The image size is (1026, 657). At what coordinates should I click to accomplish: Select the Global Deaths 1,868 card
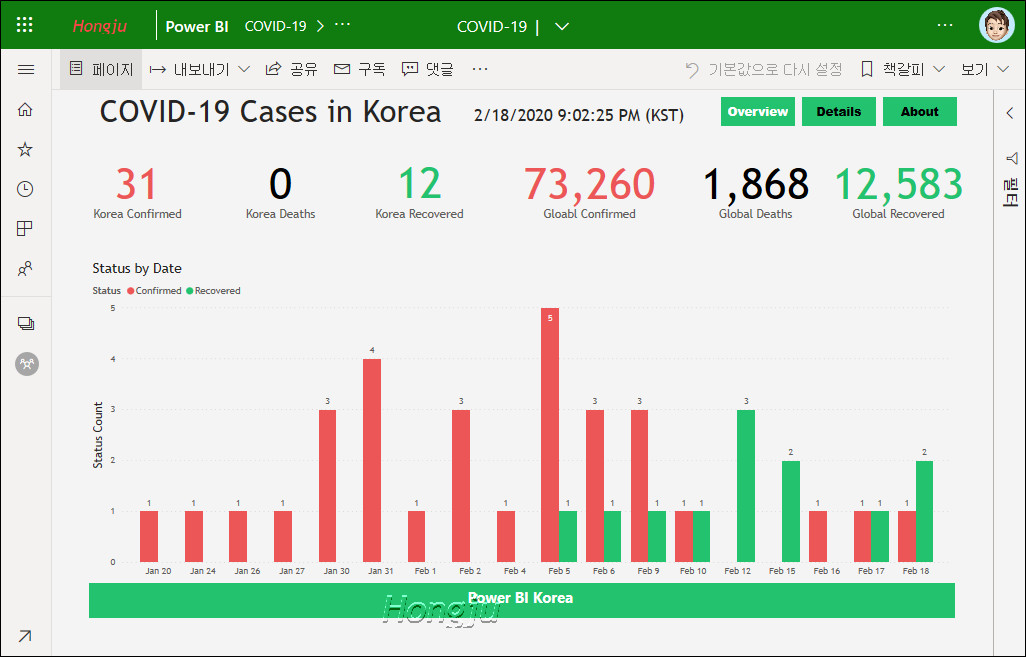pyautogui.click(x=756, y=192)
